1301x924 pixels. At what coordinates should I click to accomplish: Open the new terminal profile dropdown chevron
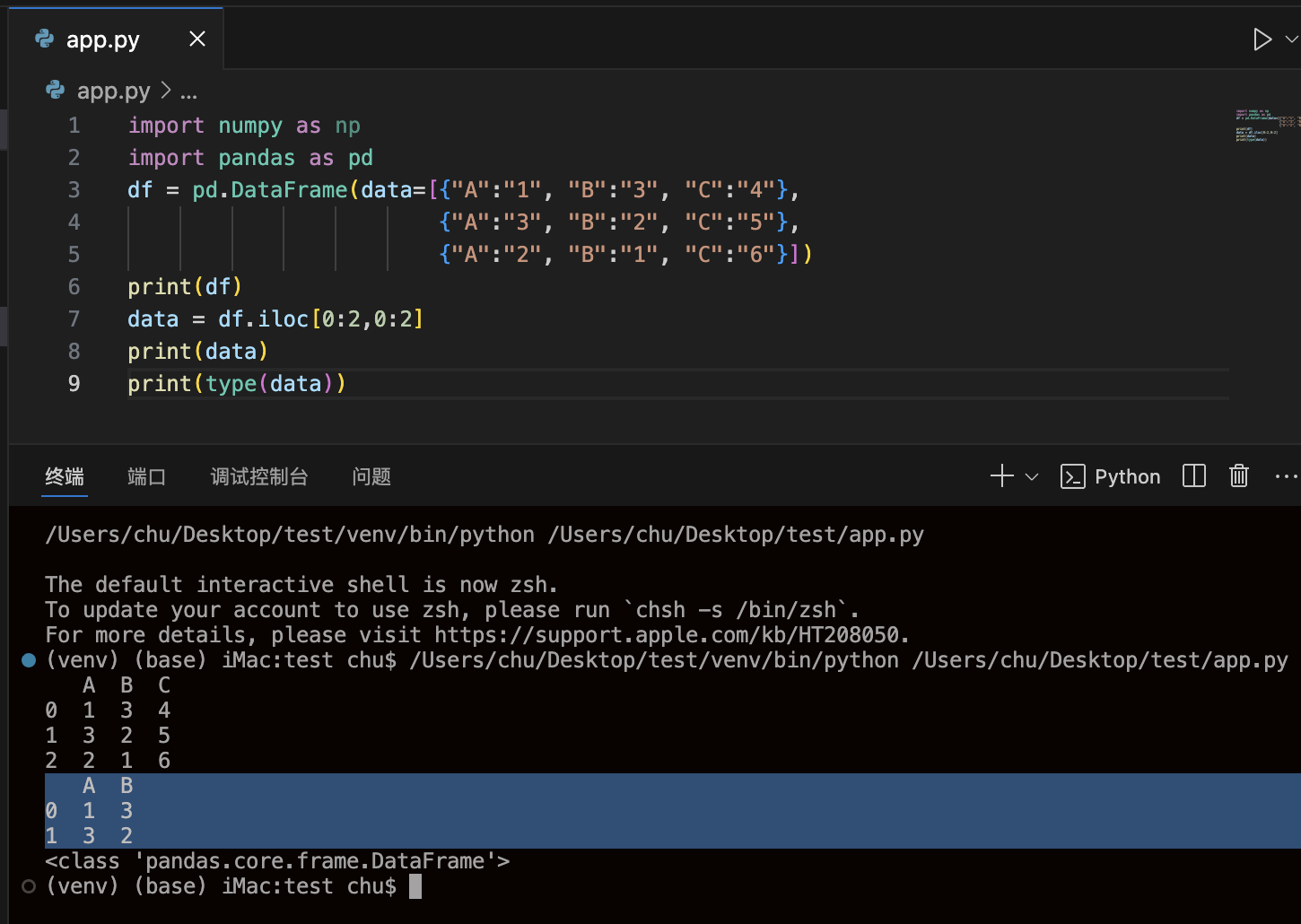(1032, 476)
